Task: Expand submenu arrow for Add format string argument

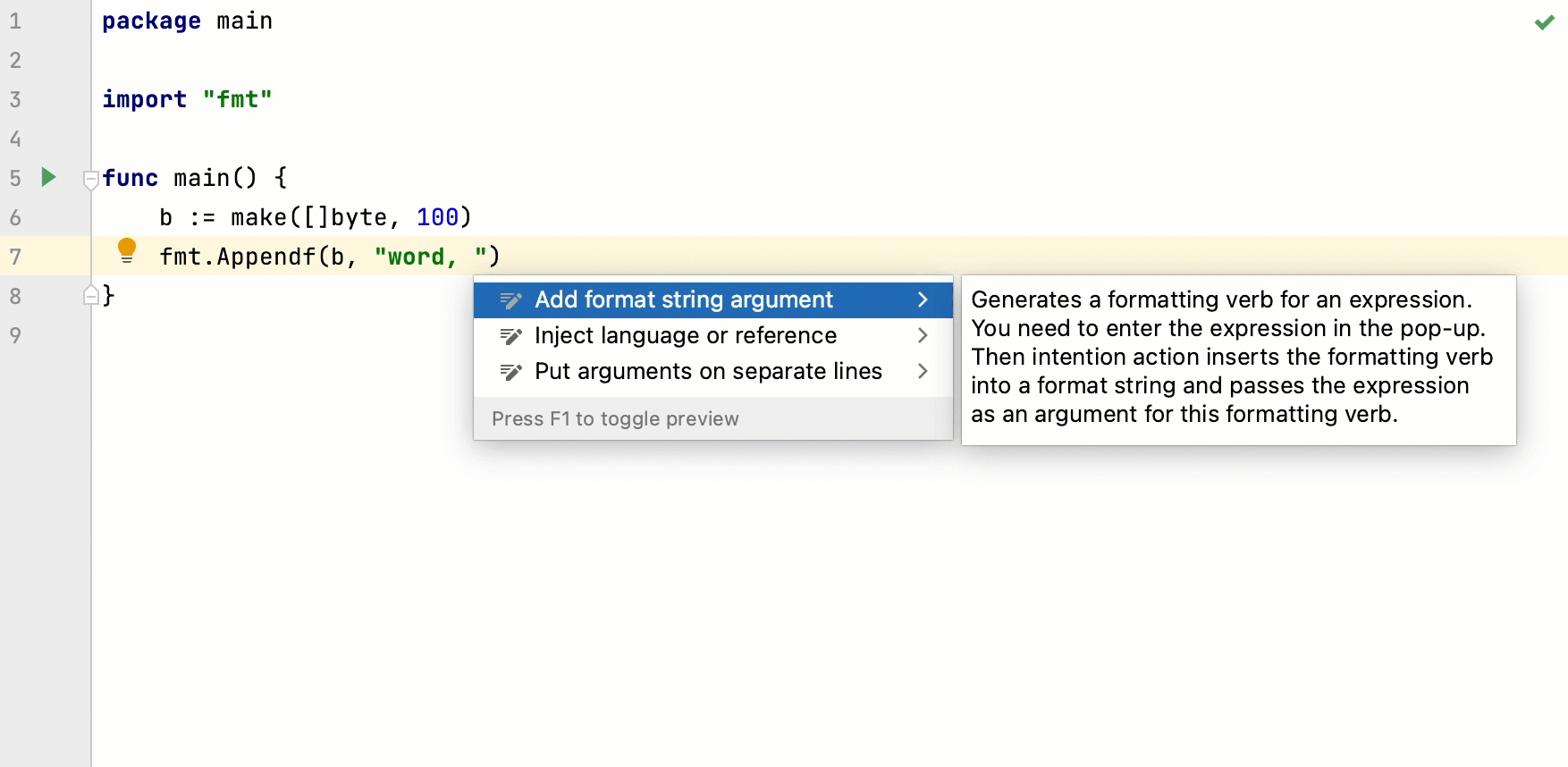Action: (923, 300)
